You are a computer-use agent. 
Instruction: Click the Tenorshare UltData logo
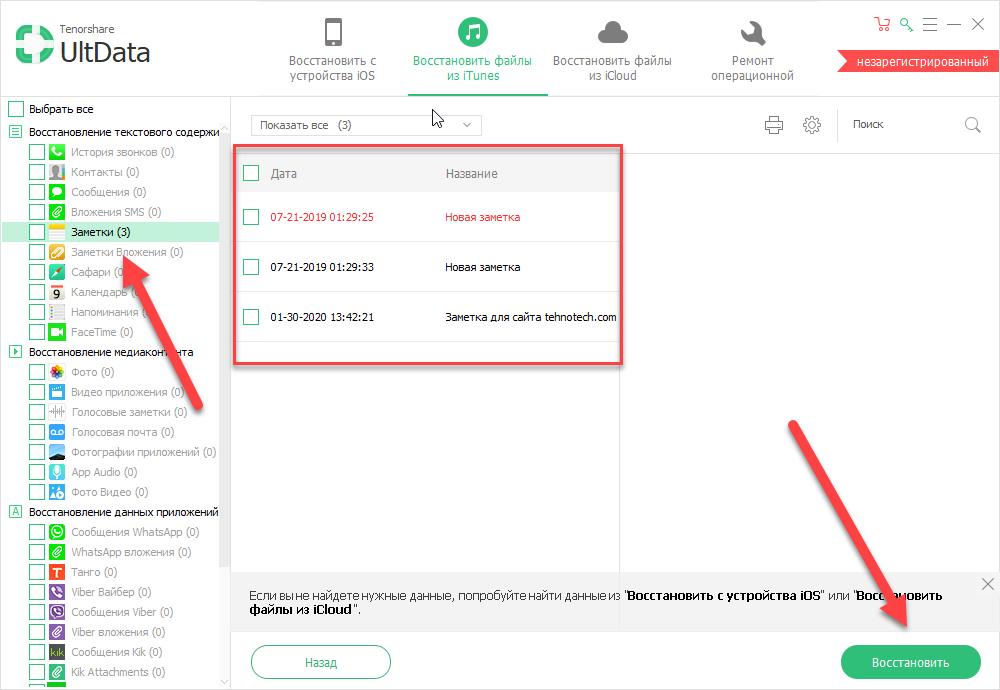(83, 45)
